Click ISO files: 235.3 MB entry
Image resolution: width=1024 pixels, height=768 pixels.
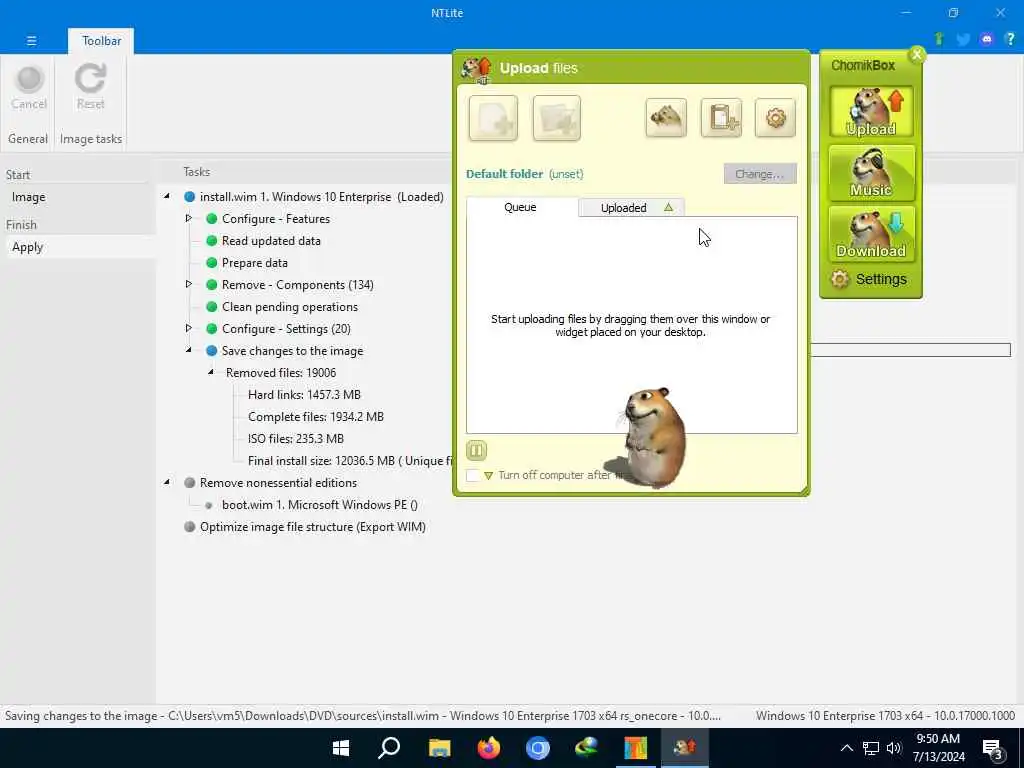pos(296,439)
